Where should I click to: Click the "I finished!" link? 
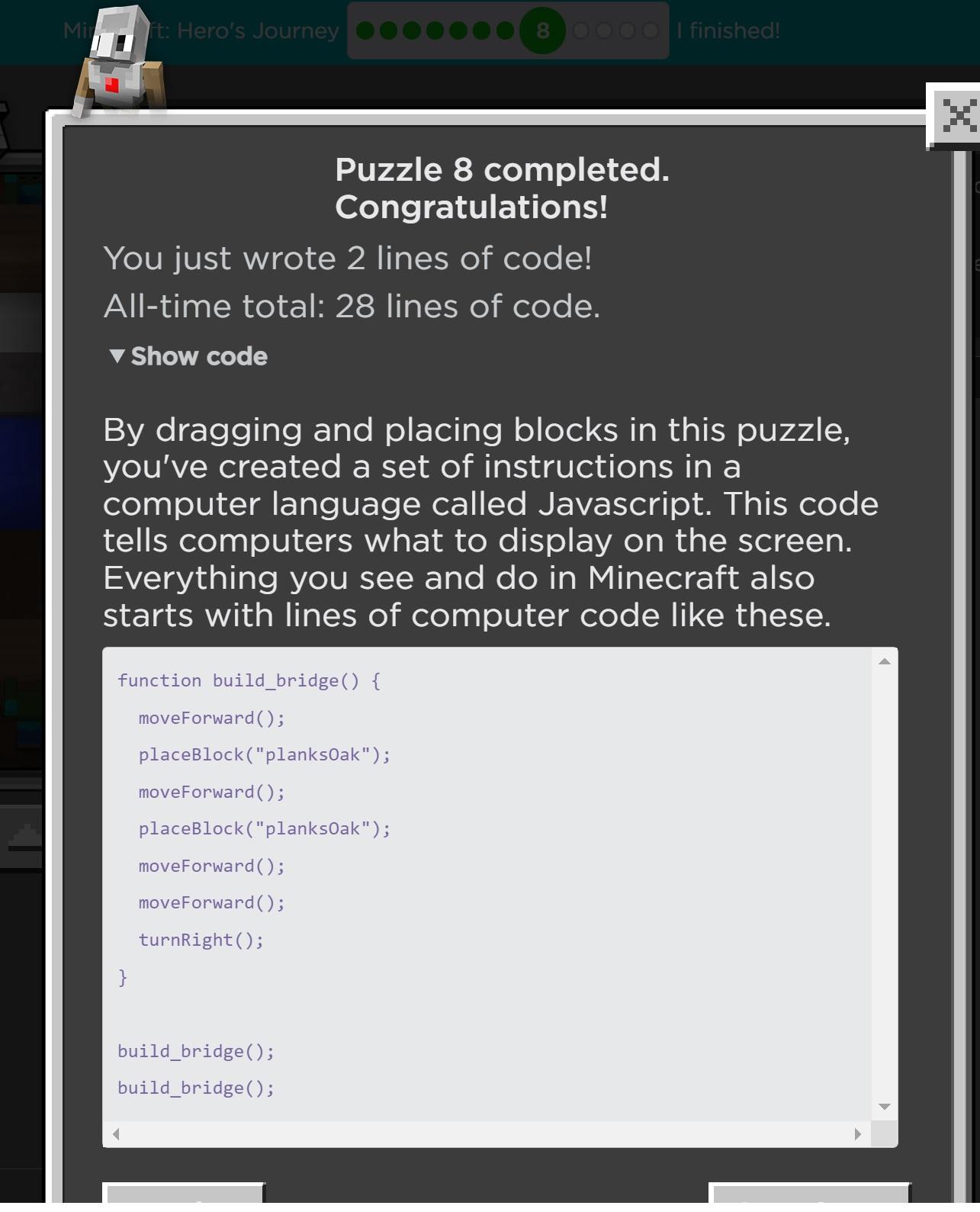coord(728,31)
